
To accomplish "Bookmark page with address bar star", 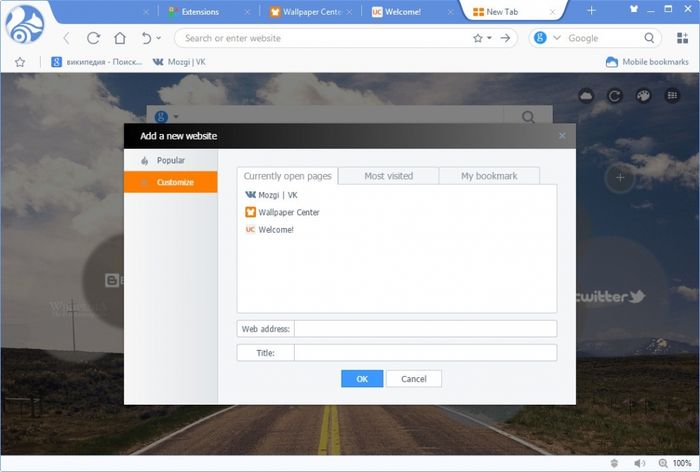I will tap(478, 38).
